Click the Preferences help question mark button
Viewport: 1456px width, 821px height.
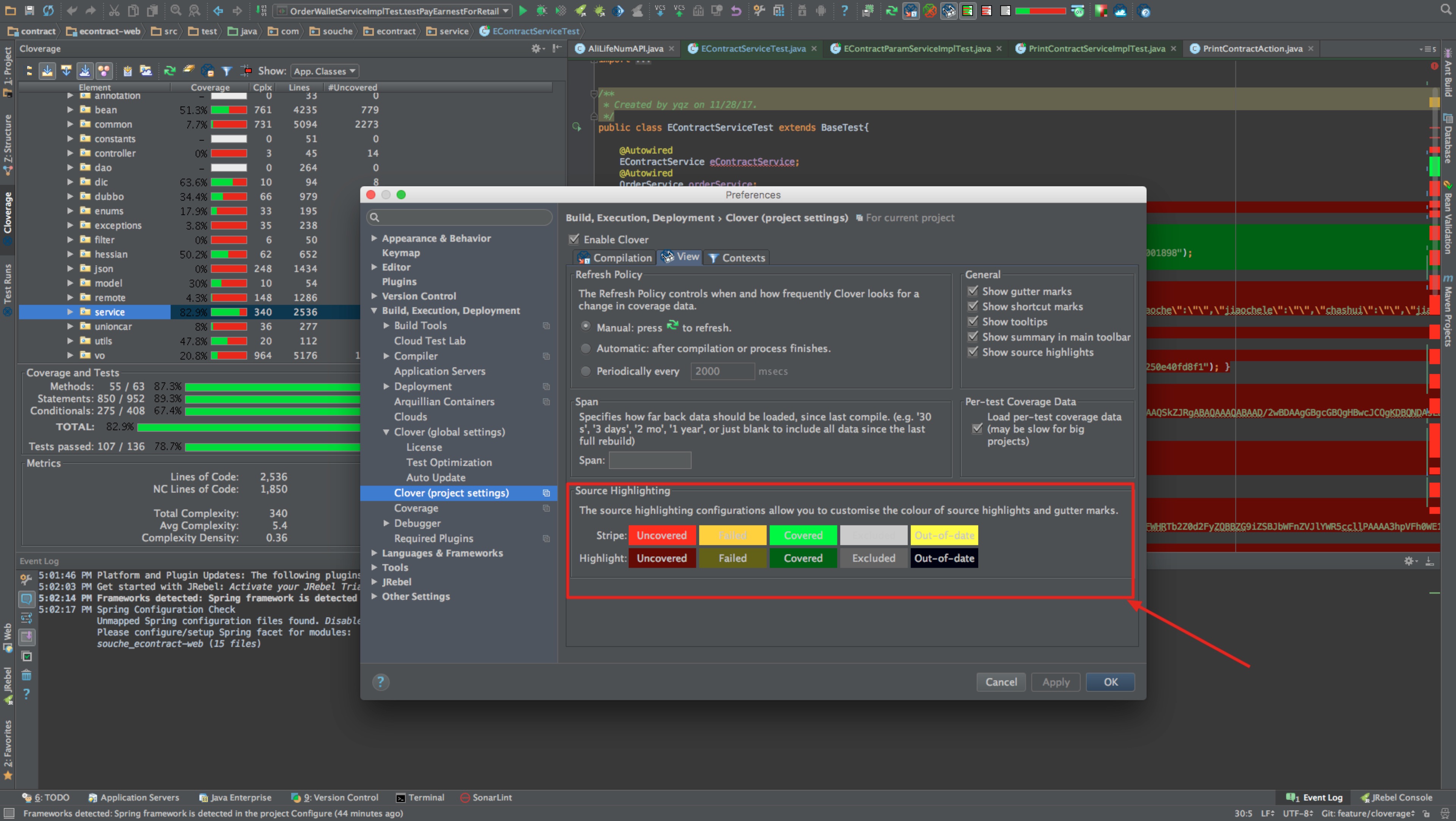(380, 682)
